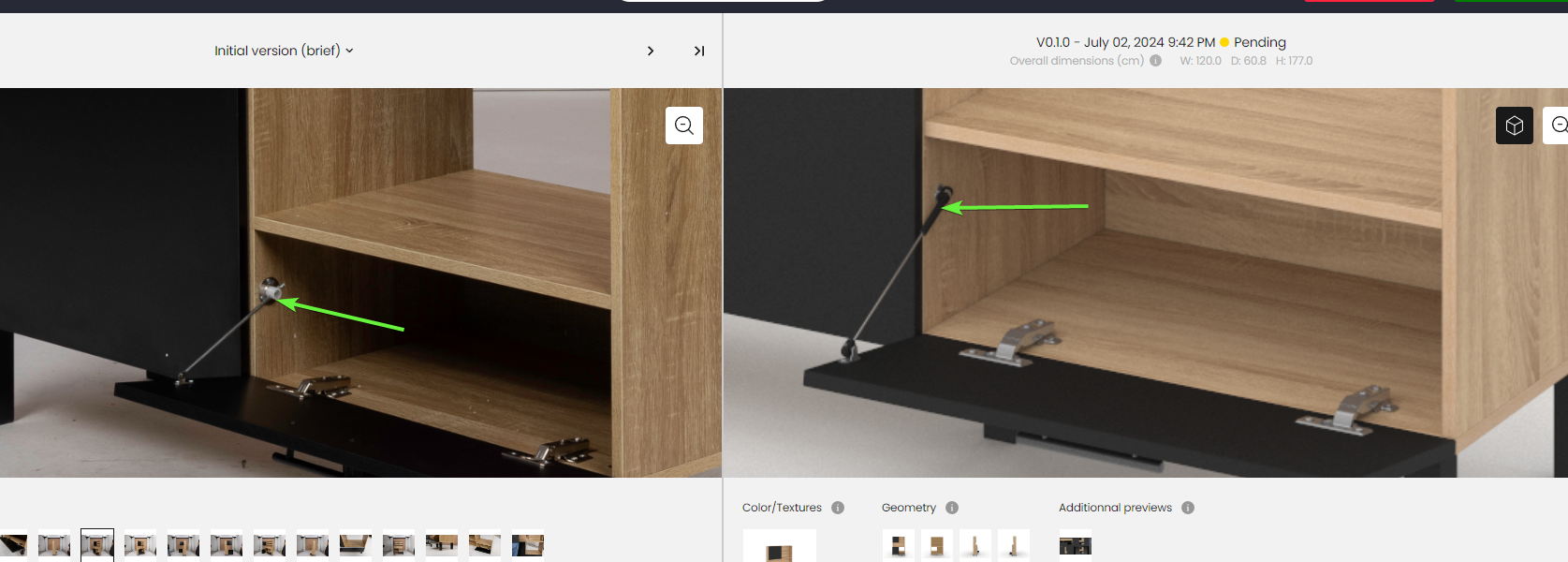Show the Color/Textures info tooltip
Viewport: 1568px width, 562px height.
[x=838, y=508]
